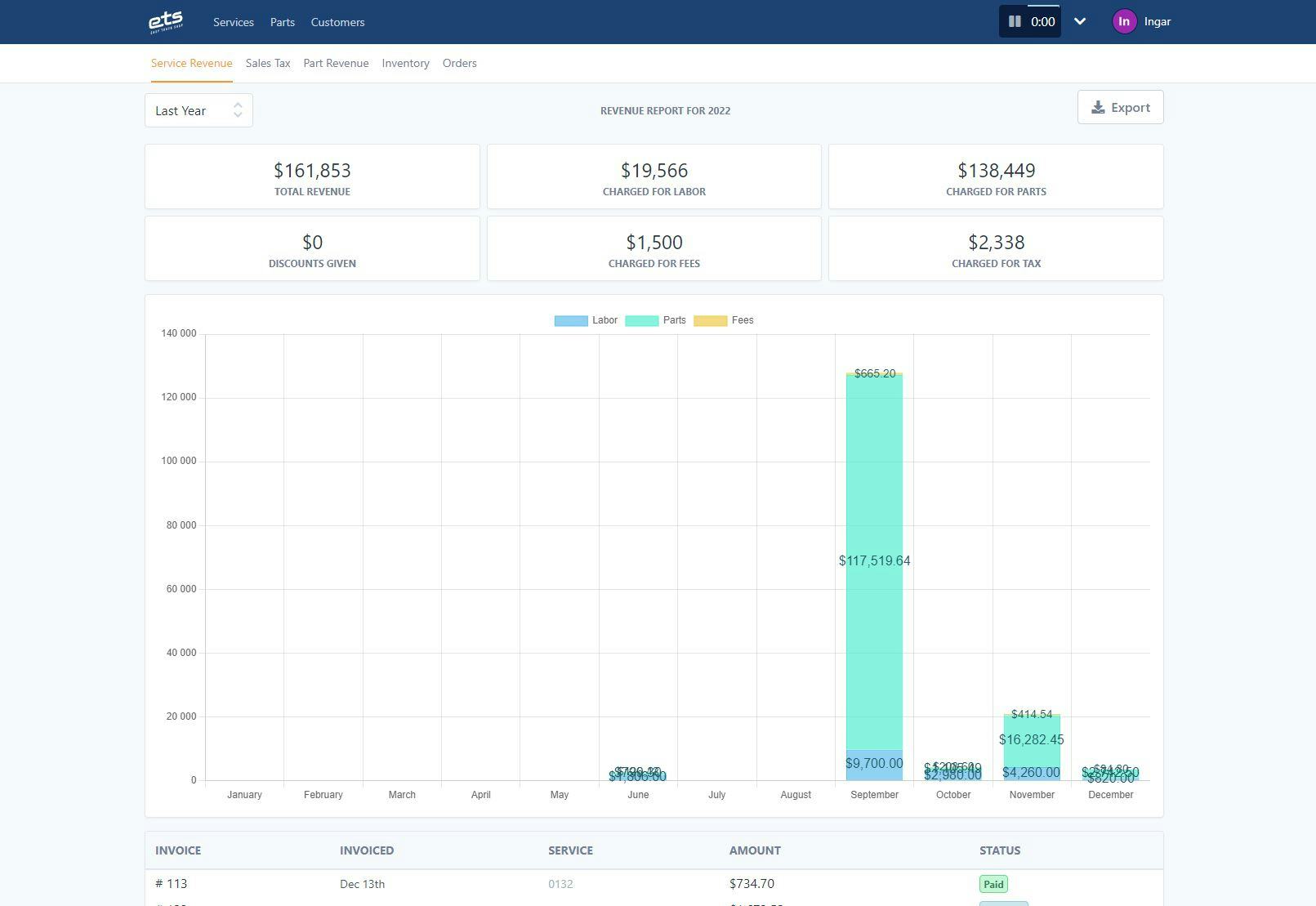Open the Ingar user avatar
Viewport: 1316px width, 906px height.
(x=1124, y=22)
